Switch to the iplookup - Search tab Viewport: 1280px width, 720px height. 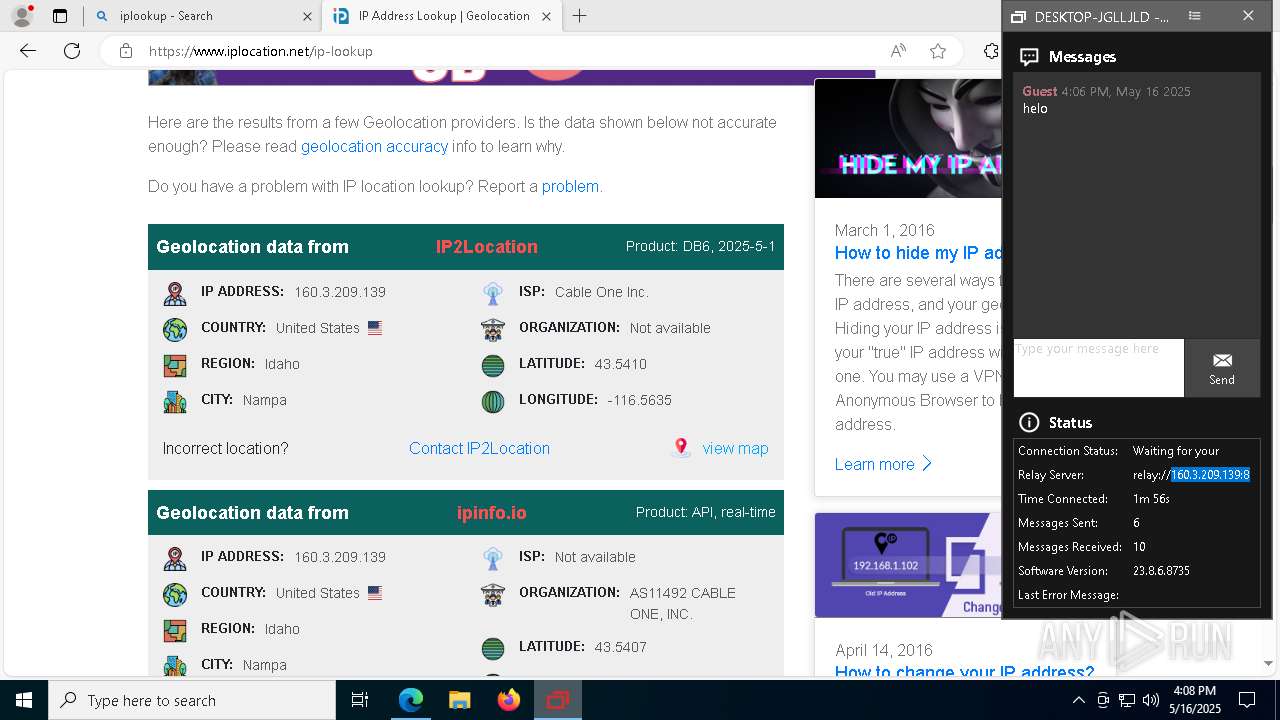tap(200, 16)
